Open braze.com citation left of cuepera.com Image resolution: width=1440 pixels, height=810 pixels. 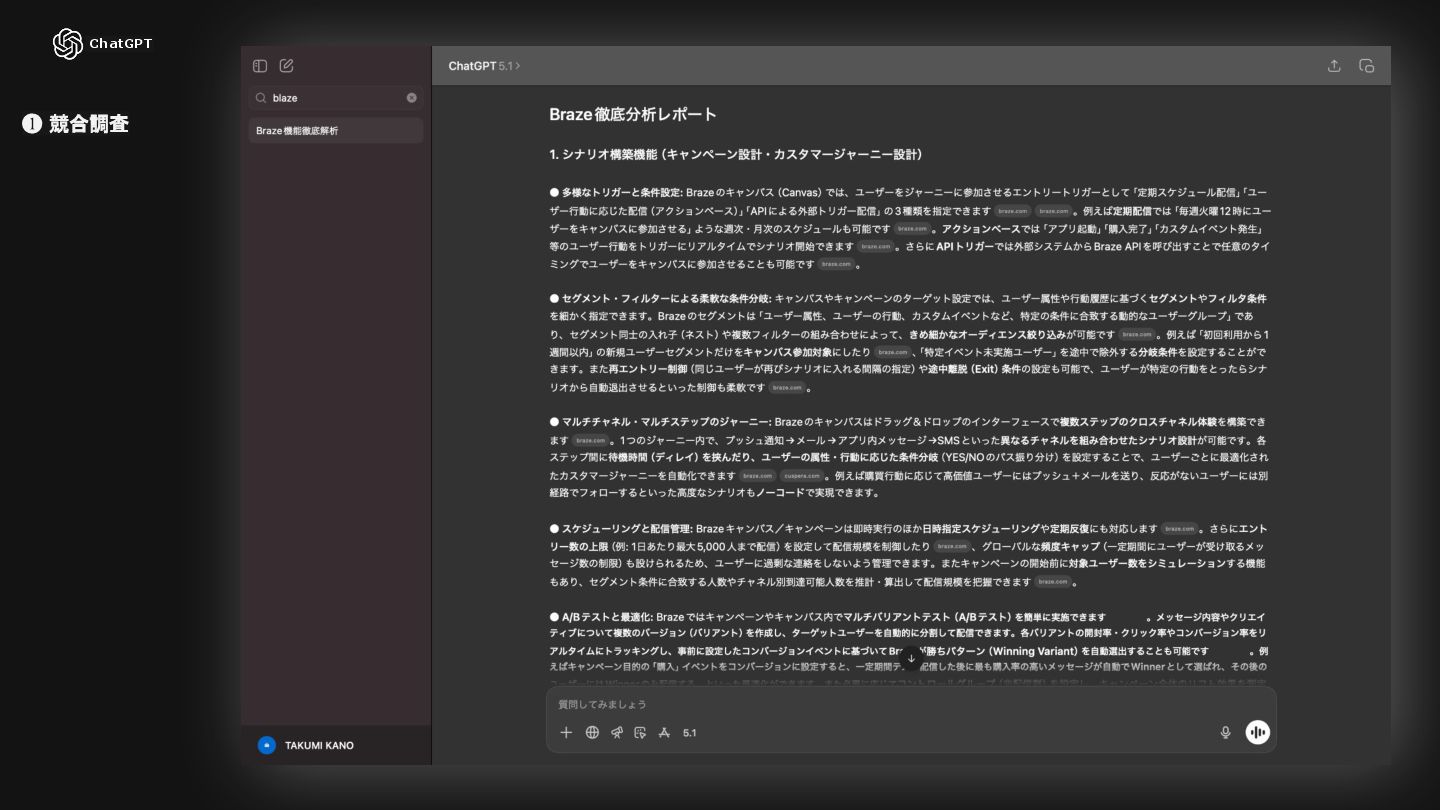click(x=758, y=476)
